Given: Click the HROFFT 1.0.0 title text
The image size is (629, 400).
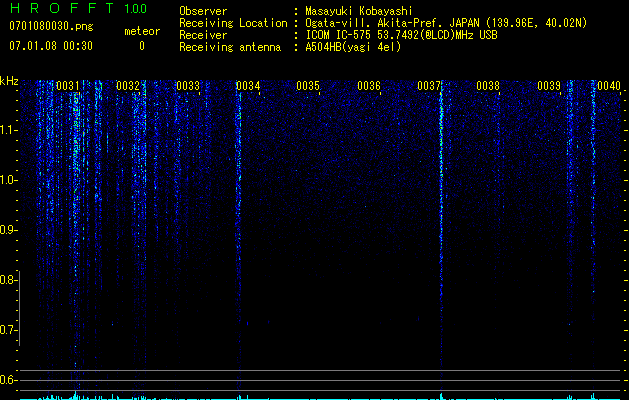Looking at the screenshot, I should point(78,8).
